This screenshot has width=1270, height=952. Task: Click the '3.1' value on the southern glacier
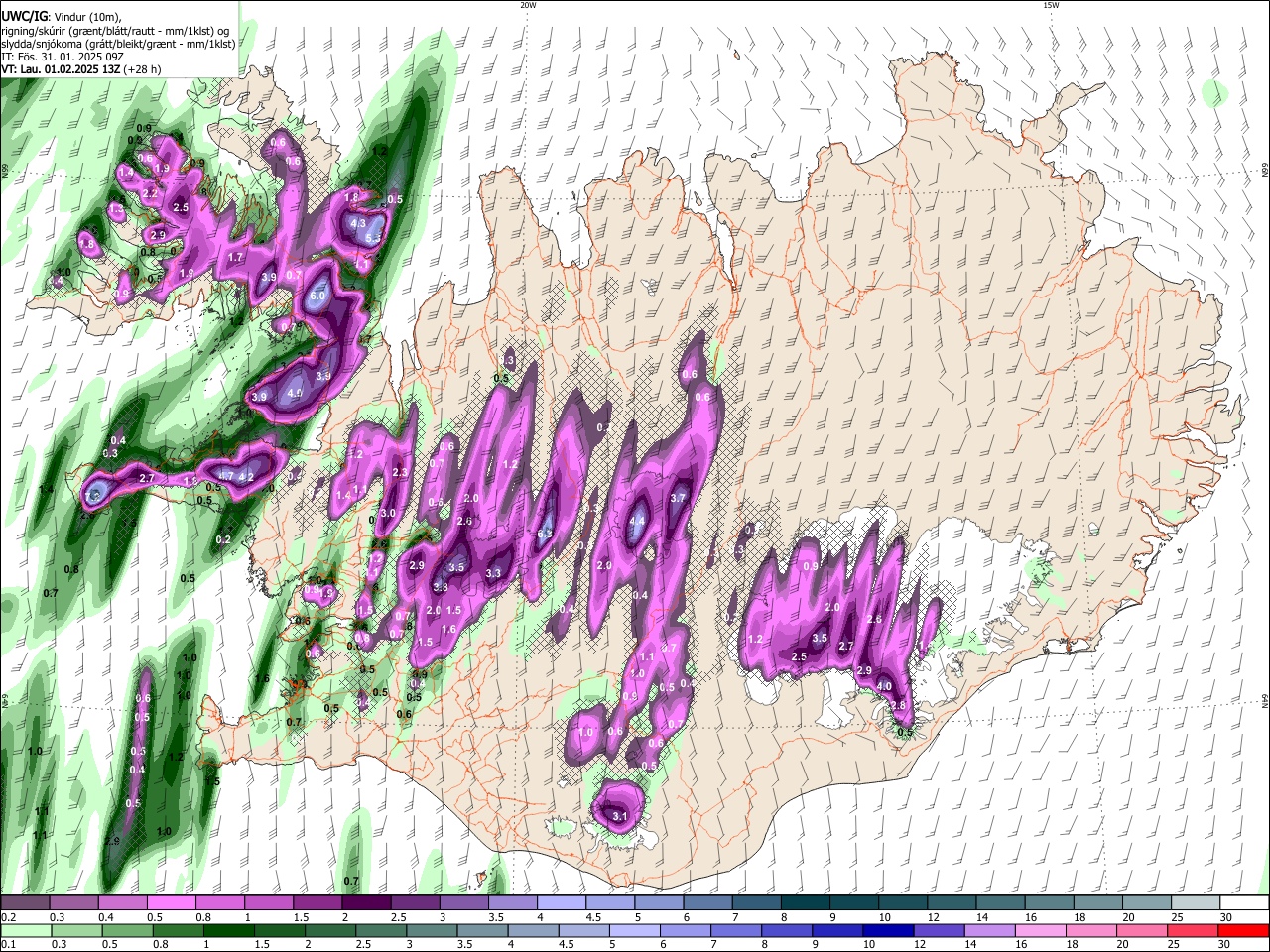pyautogui.click(x=621, y=816)
